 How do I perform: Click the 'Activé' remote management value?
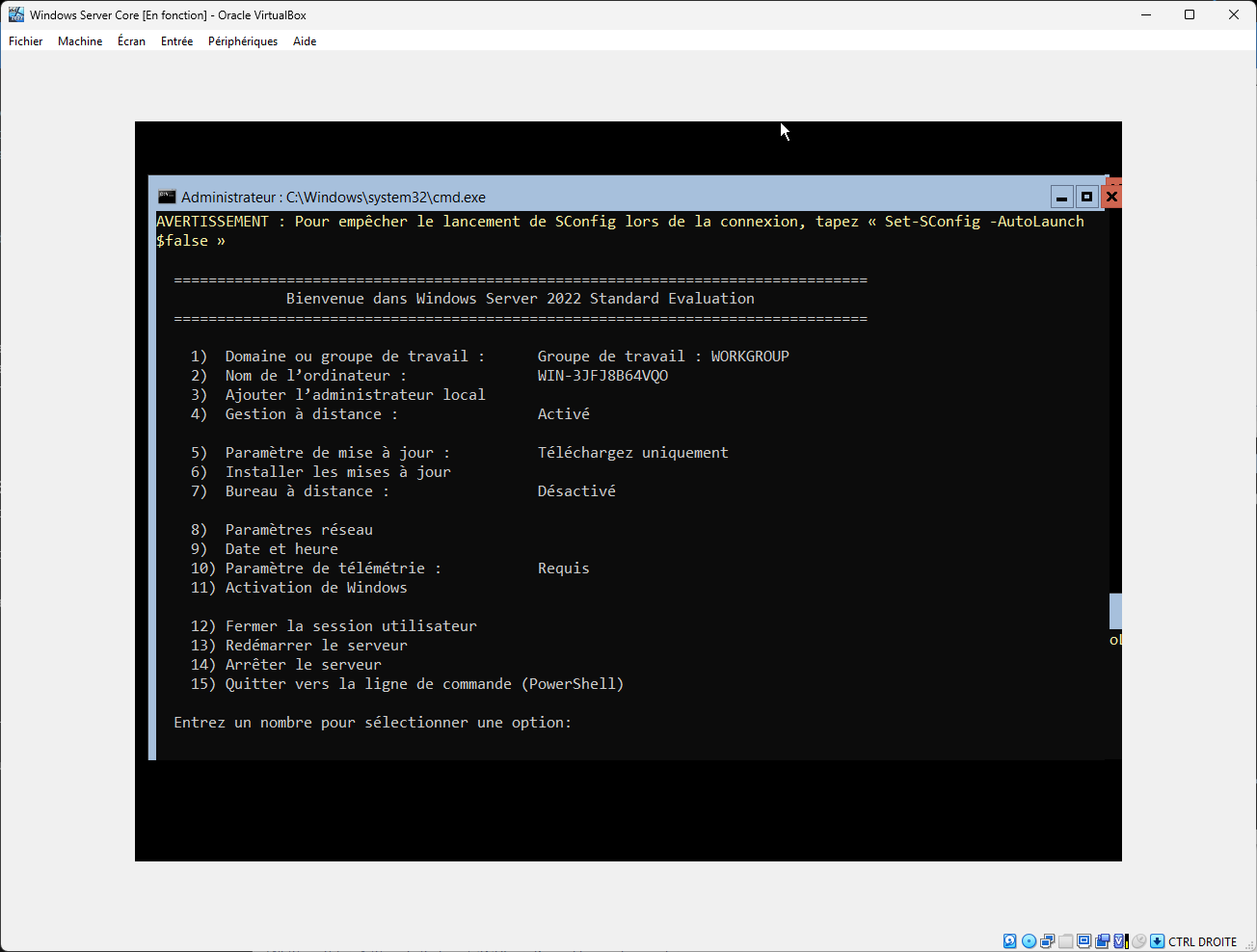[x=563, y=414]
